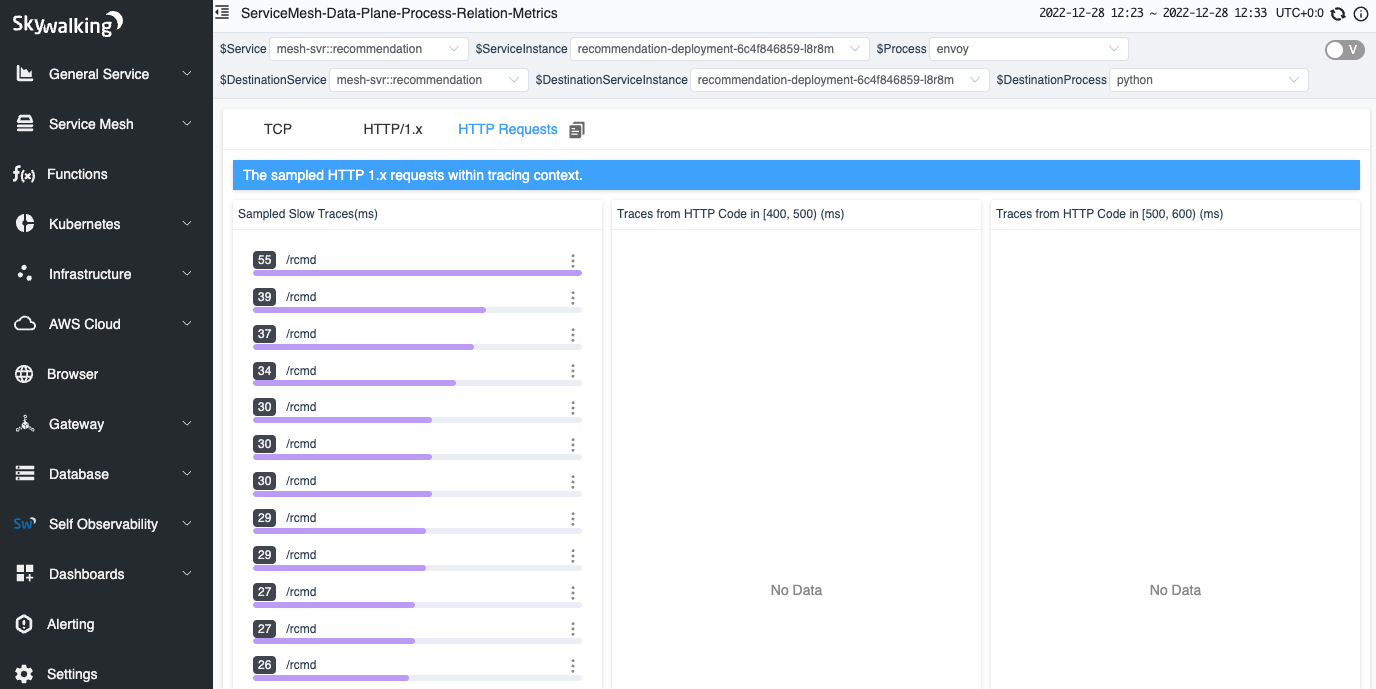Click the SkyWalking logo
The height and width of the screenshot is (689, 1376).
click(65, 22)
